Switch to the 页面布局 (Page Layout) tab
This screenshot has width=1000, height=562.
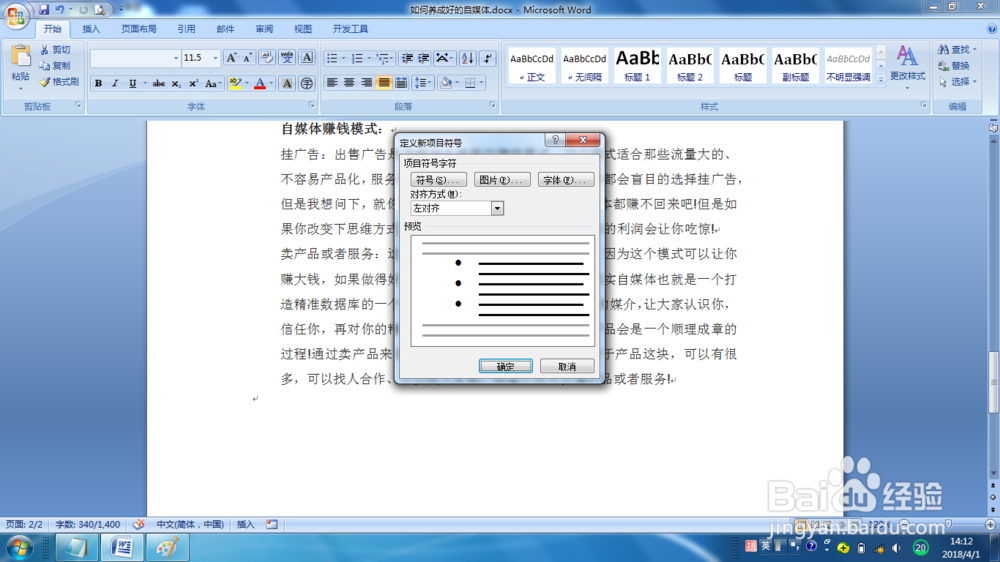[138, 29]
